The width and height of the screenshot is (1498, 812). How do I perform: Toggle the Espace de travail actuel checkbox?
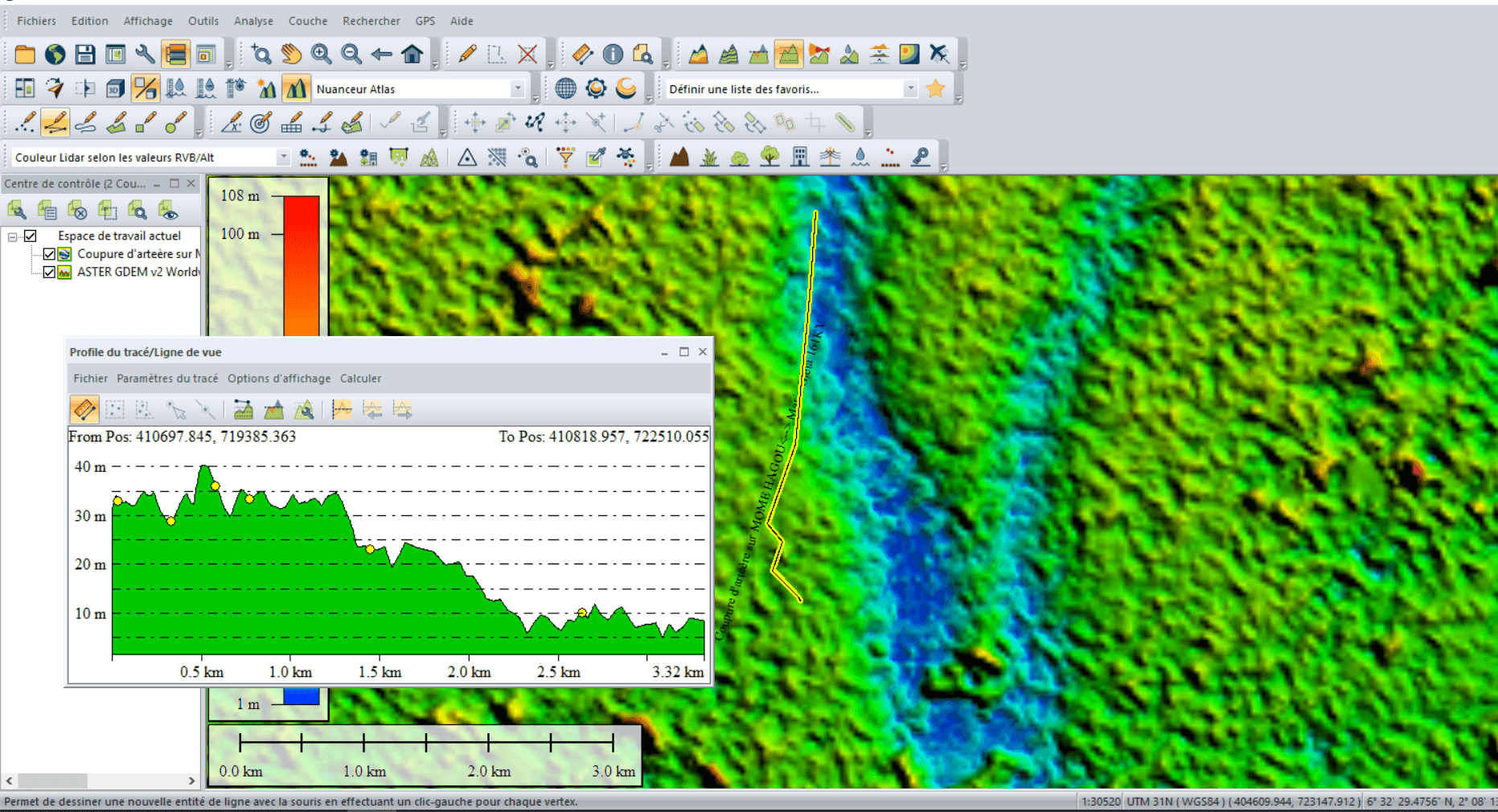[x=31, y=236]
